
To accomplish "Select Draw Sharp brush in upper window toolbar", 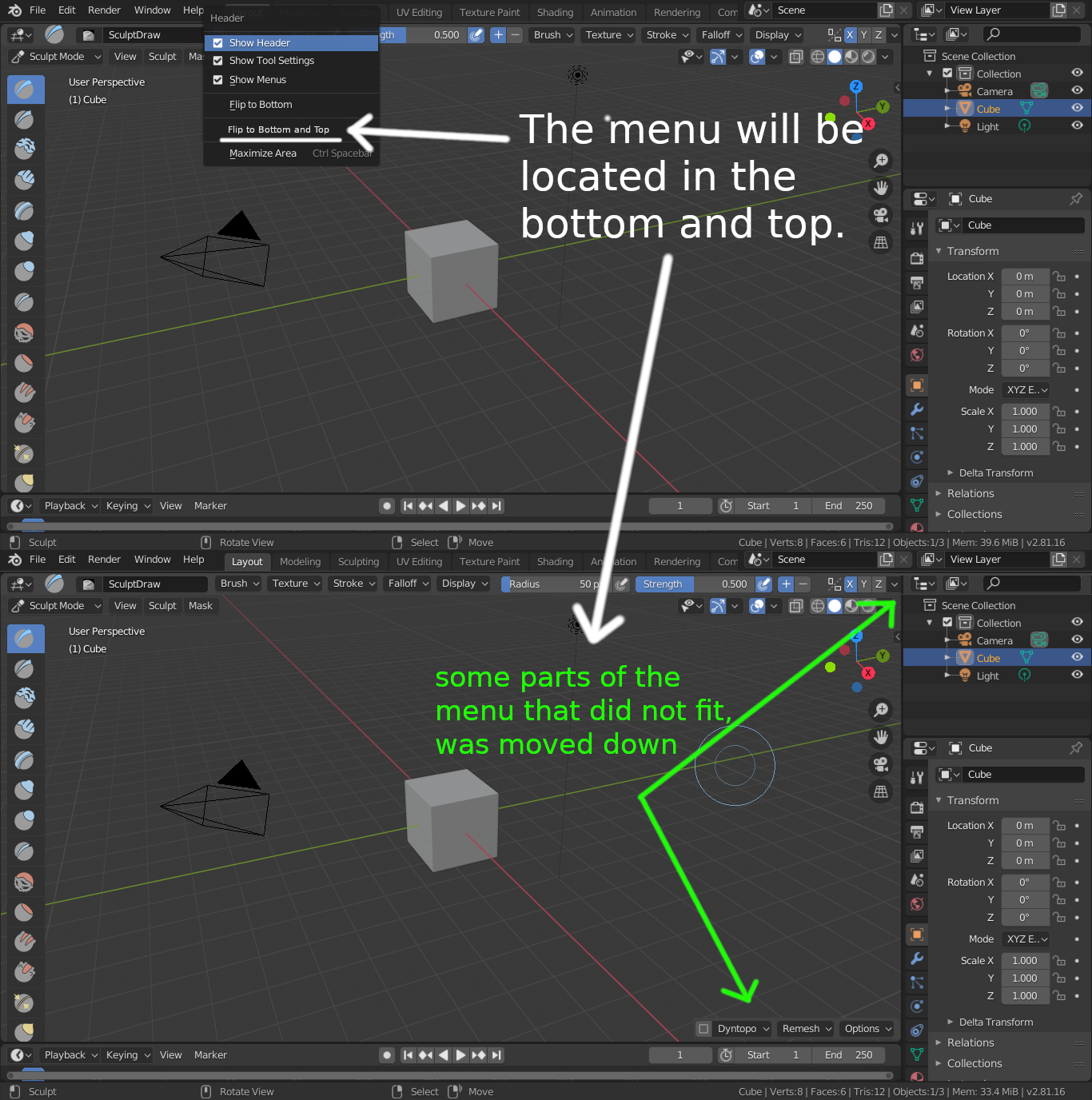I will click(x=25, y=119).
